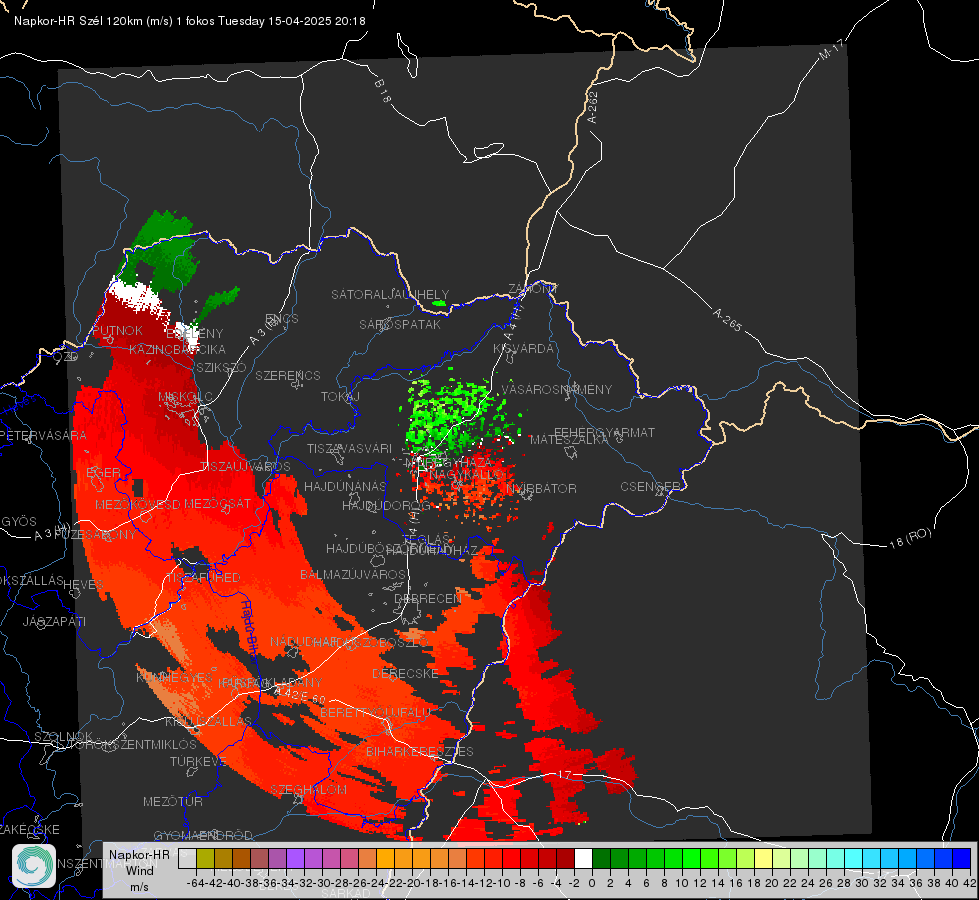Click the A 42 E 60 road label
Image resolution: width=979 pixels, height=900 pixels.
300,695
